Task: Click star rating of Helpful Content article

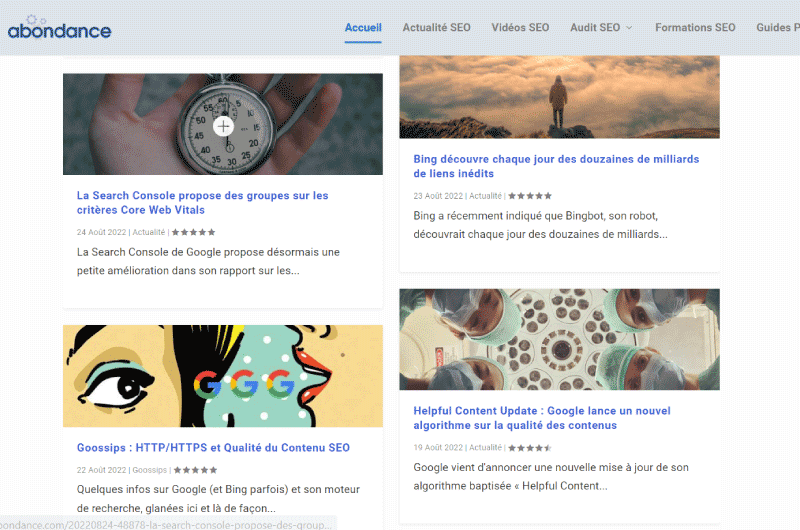Action: pyautogui.click(x=530, y=448)
